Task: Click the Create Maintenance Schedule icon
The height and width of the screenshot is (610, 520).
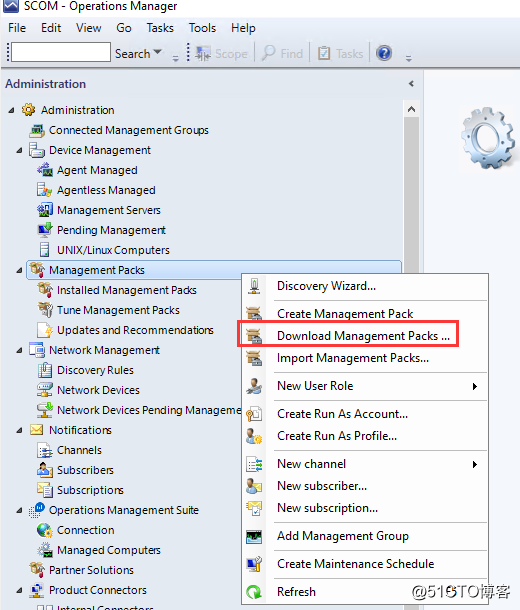Action: click(254, 564)
